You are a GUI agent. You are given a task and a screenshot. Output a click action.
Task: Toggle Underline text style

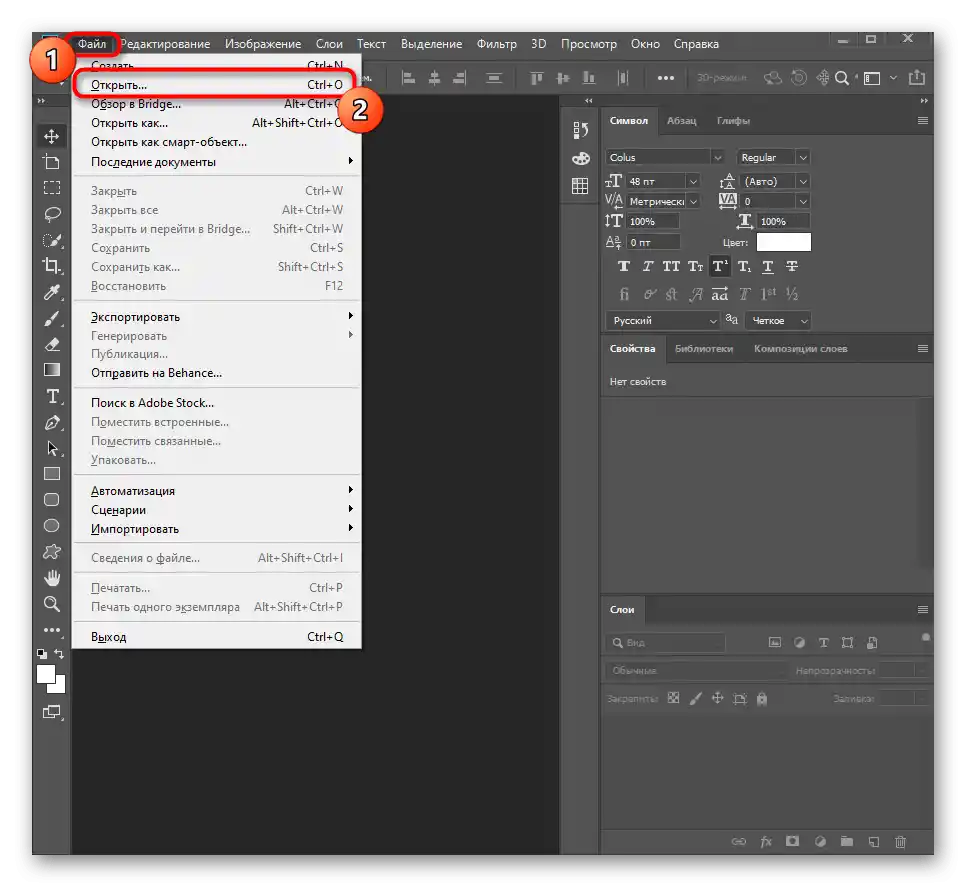[x=767, y=267]
